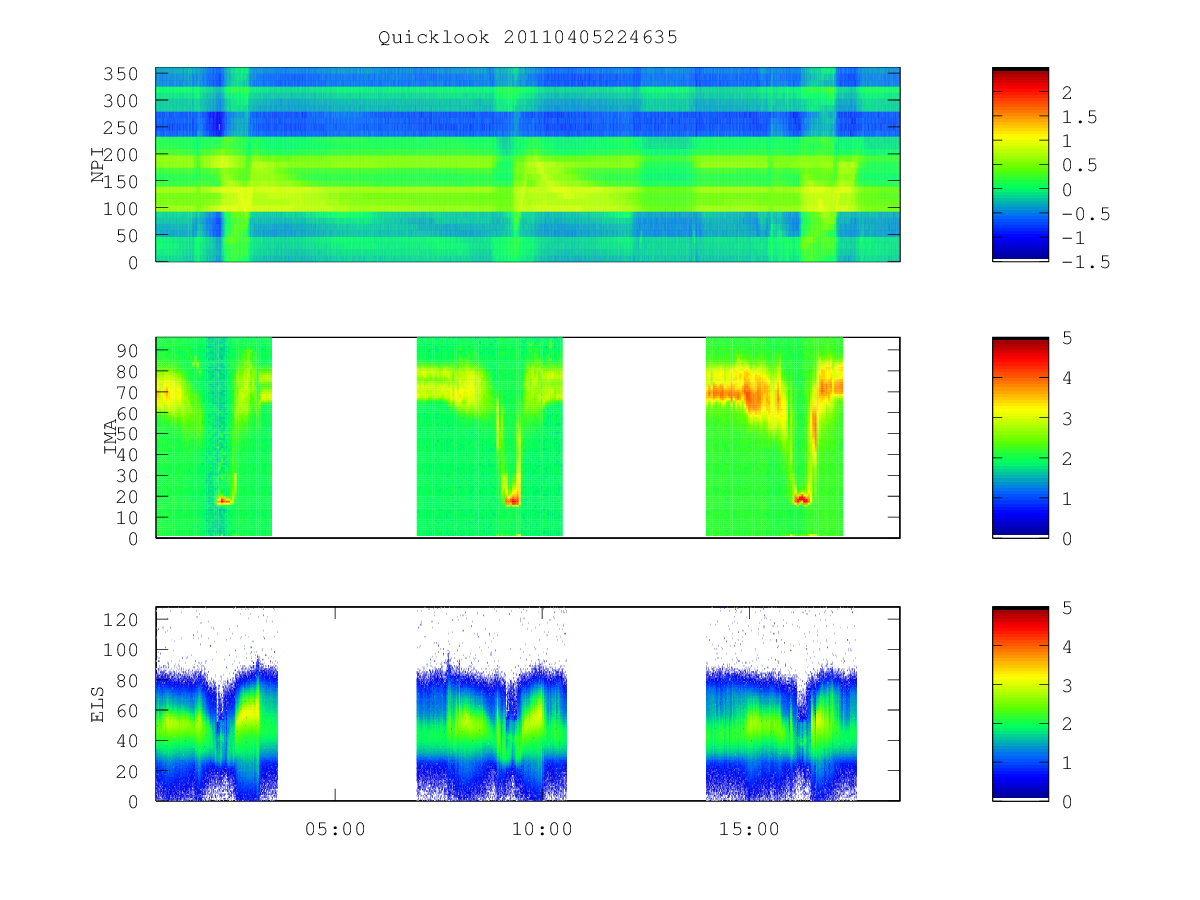Screen dimensions: 1200x900
Task: Select the ELS panel colorbar
Action: 1020,704
